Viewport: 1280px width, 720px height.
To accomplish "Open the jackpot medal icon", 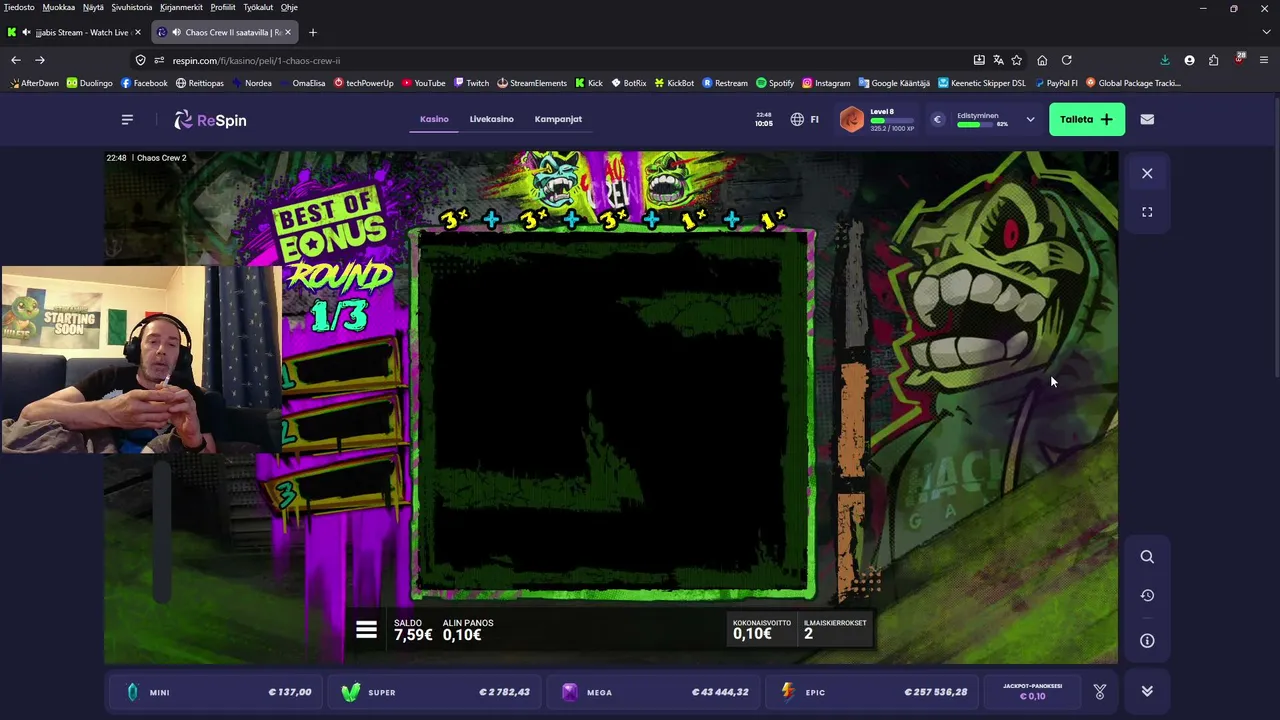I will pyautogui.click(x=1100, y=691).
